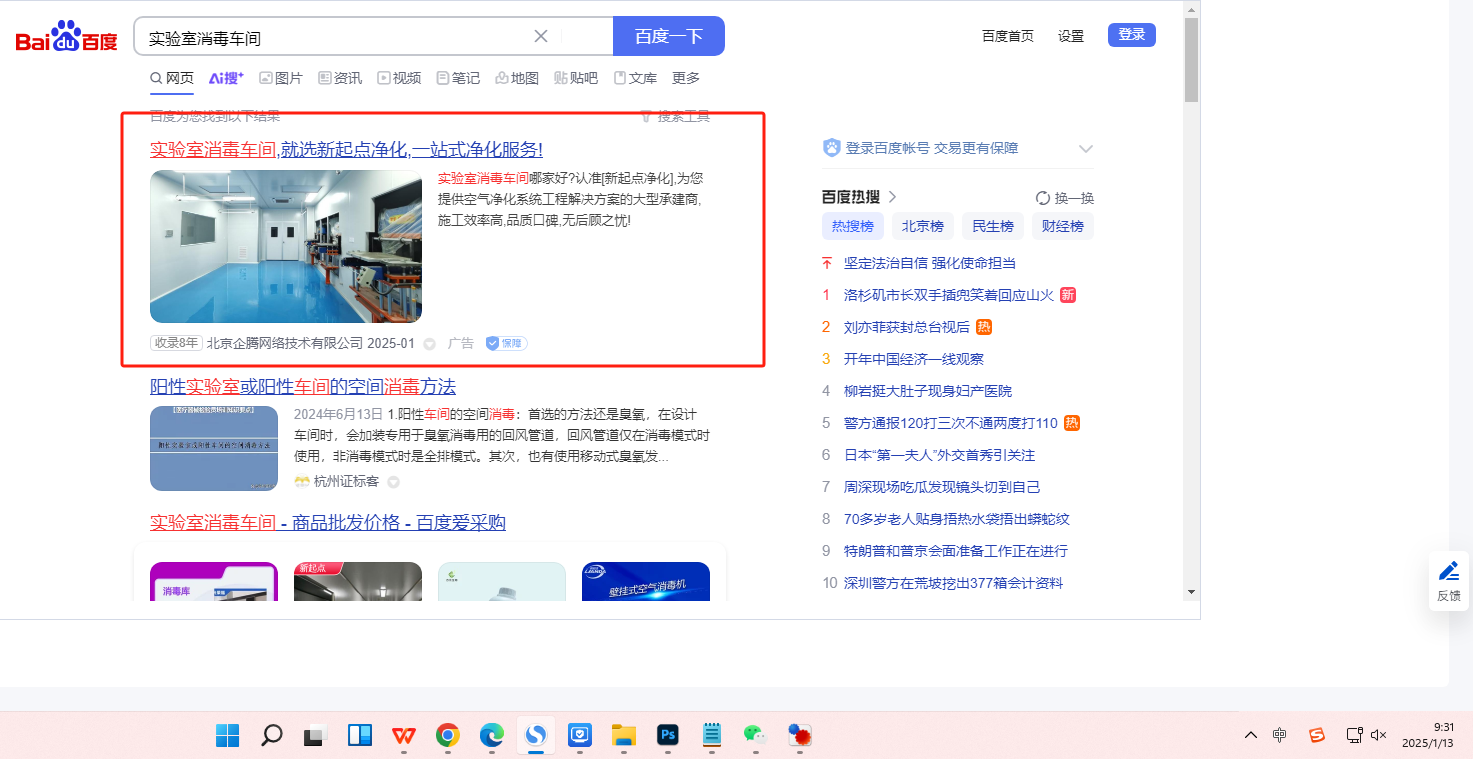Clear the search box with the X icon
The height and width of the screenshot is (759, 1473).
pos(541,36)
